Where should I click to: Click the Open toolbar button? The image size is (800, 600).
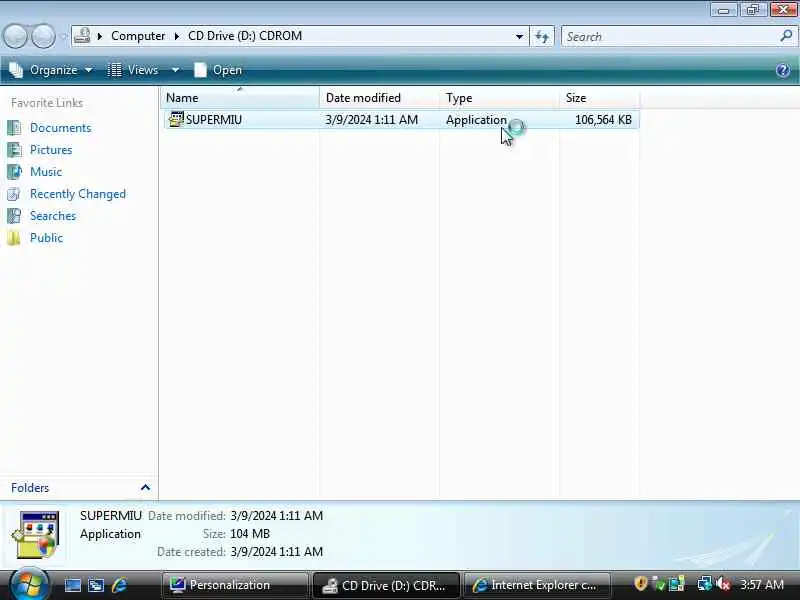218,70
